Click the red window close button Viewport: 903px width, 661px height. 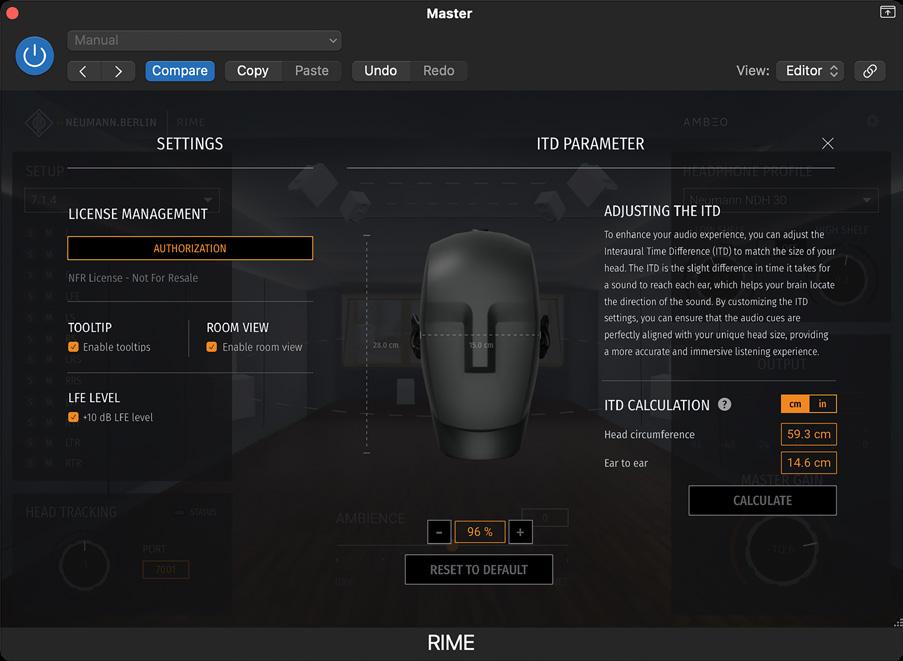(x=12, y=13)
